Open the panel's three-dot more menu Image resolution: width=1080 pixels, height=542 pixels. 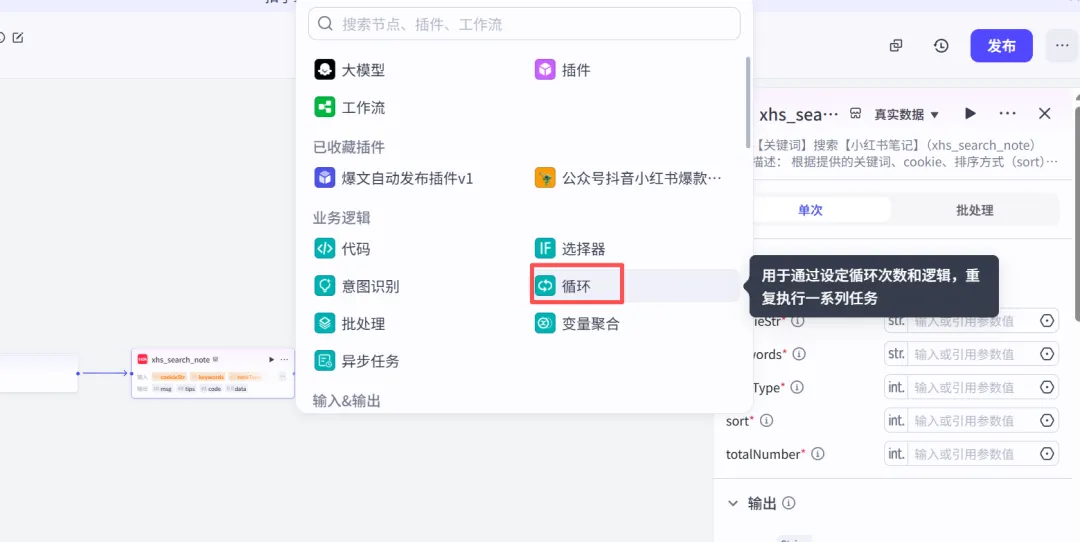1008,114
